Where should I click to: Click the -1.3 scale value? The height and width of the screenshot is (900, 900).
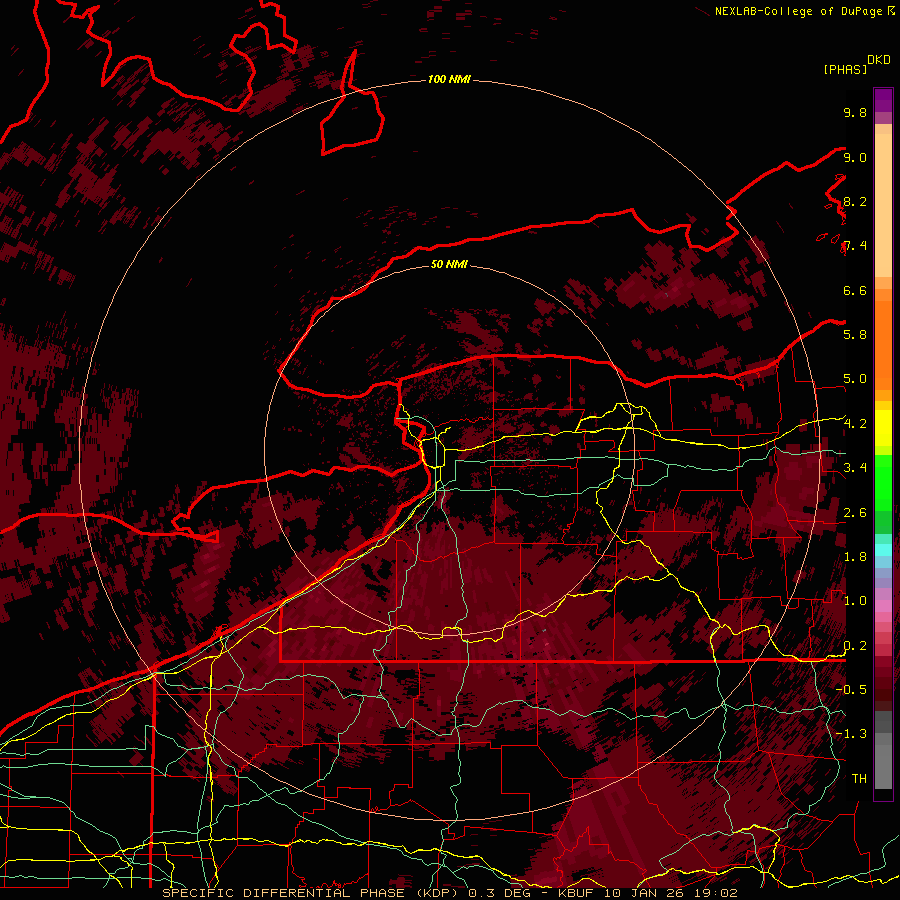click(x=851, y=734)
